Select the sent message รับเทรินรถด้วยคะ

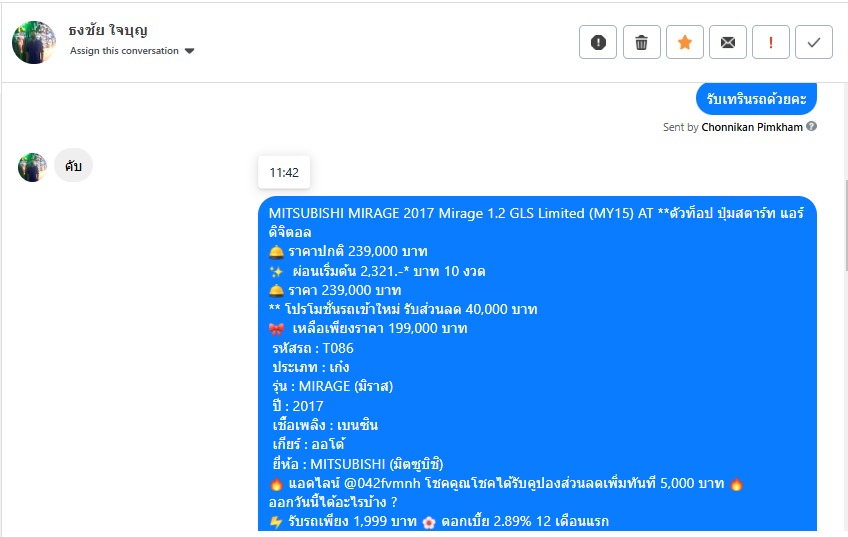(x=756, y=99)
